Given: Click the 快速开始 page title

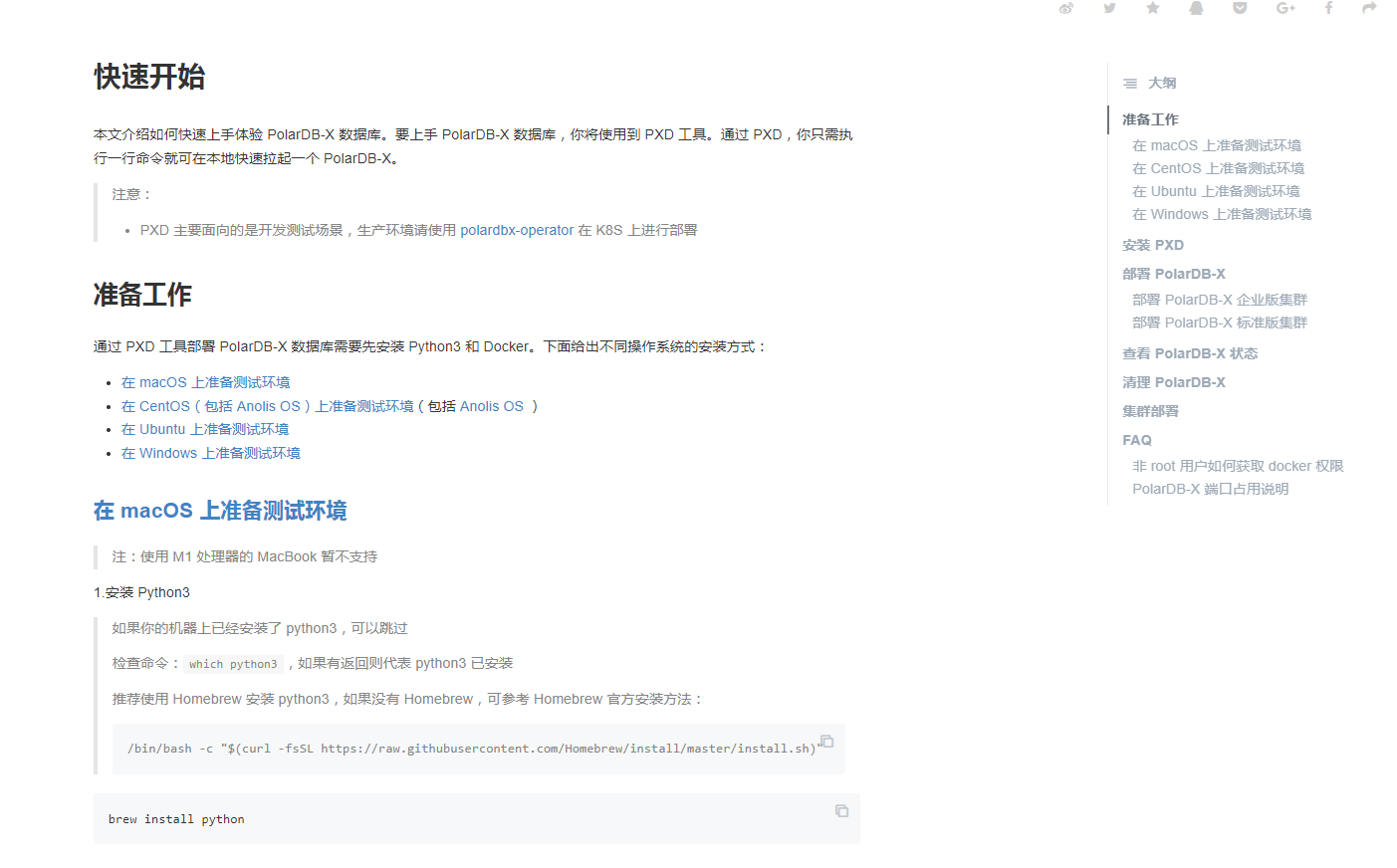Looking at the screenshot, I should (149, 77).
